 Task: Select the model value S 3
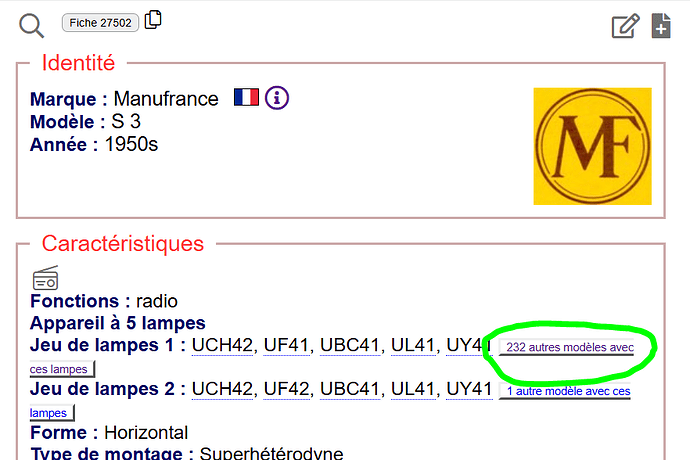(126, 121)
